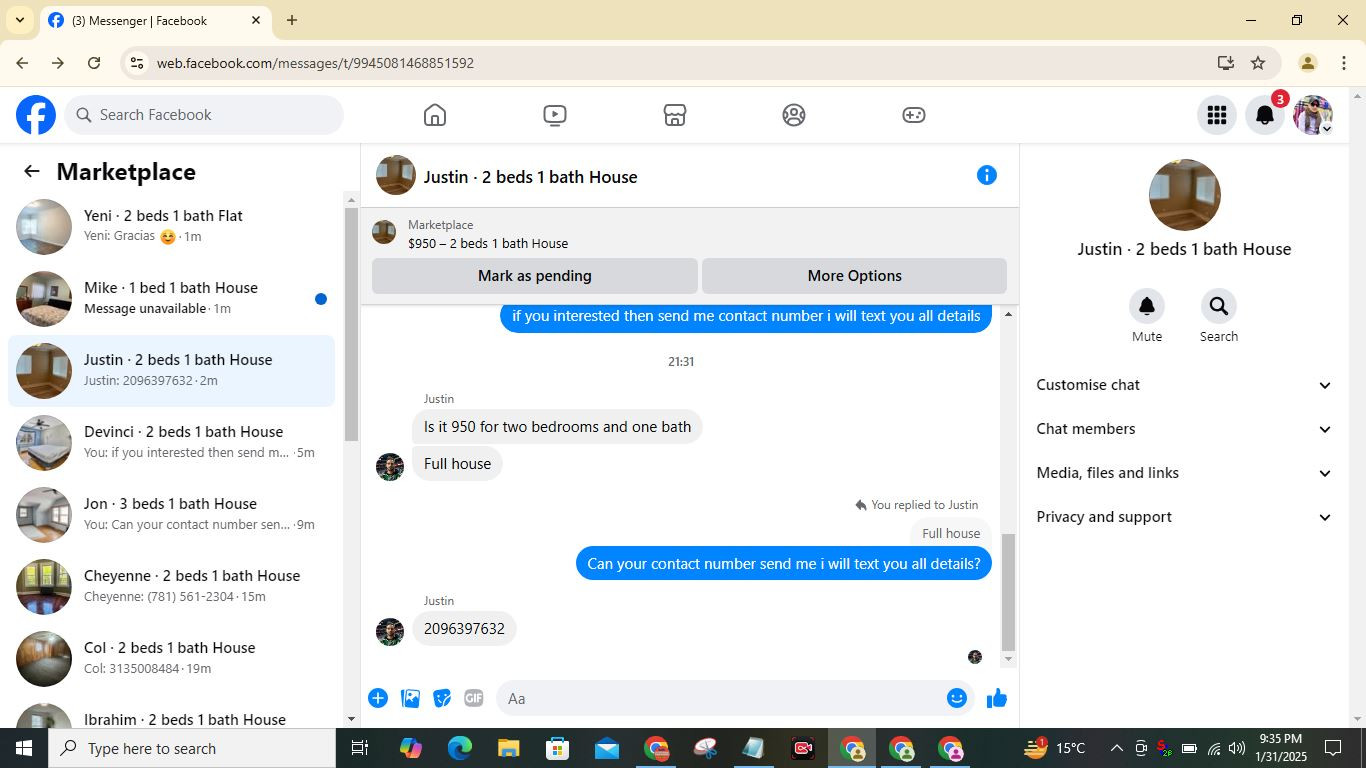1366x768 pixels.
Task: Click the install app icon in the address bar
Action: [1226, 63]
